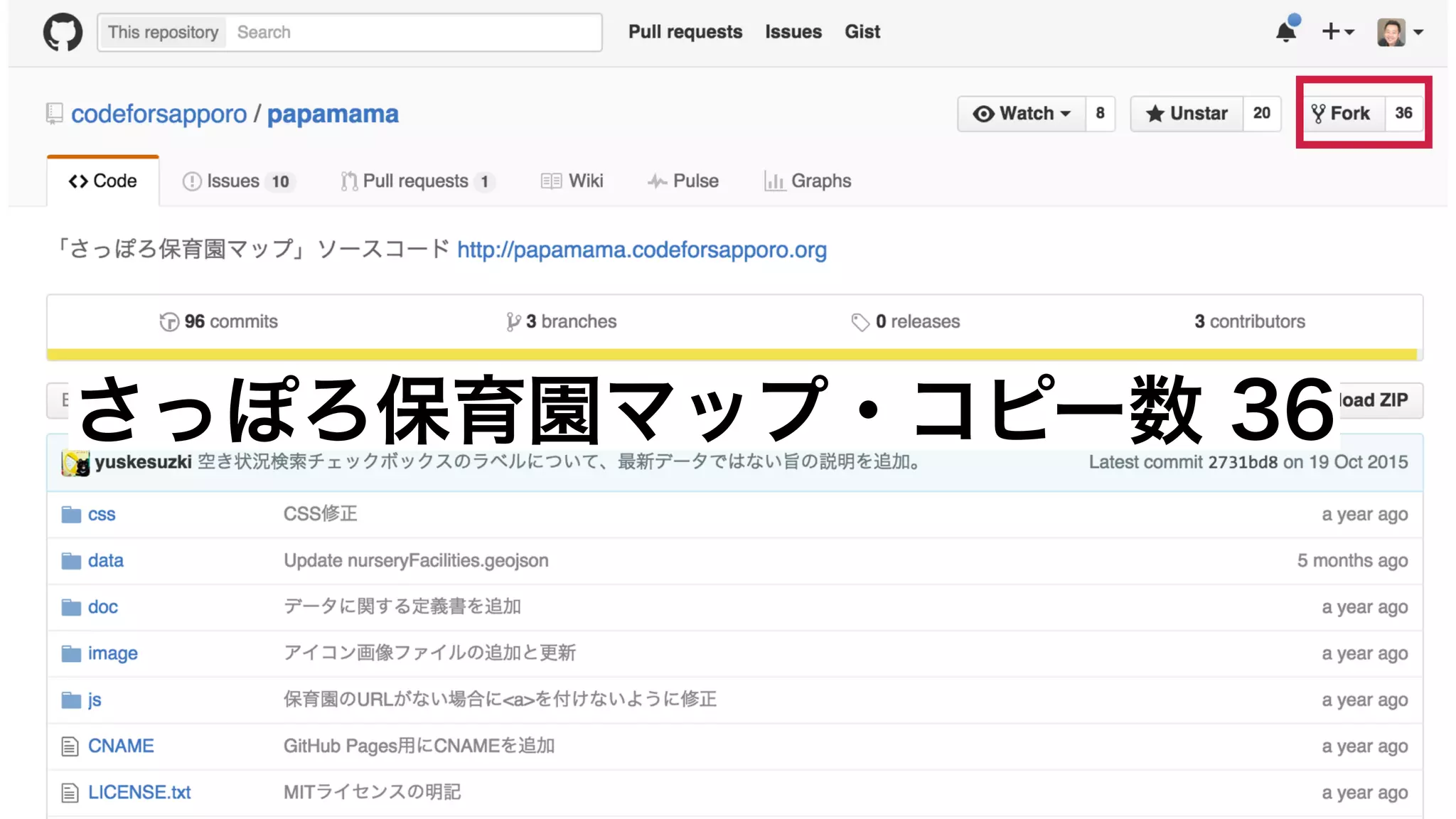
Task: Open the user avatar menu
Action: pos(1399,32)
